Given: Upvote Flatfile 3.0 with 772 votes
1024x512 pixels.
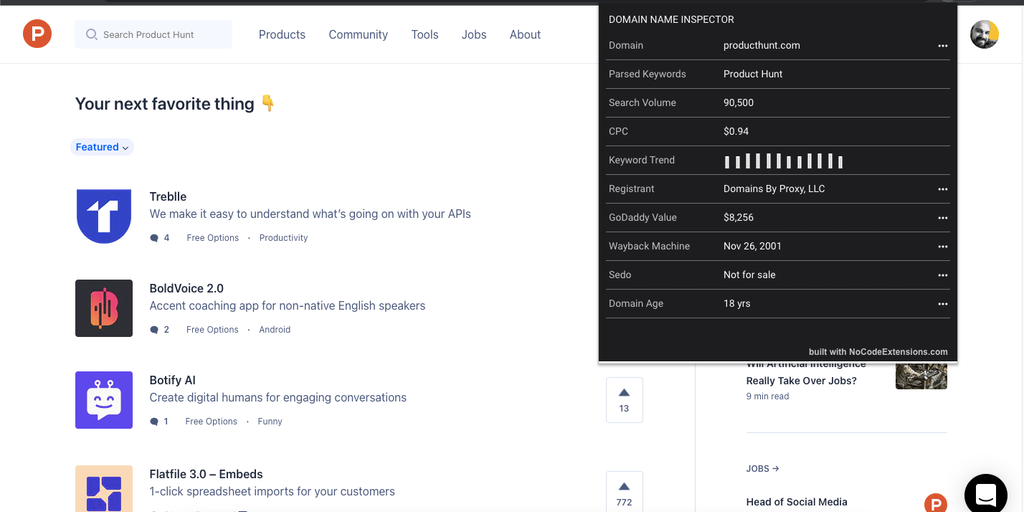Looking at the screenshot, I should [624, 490].
